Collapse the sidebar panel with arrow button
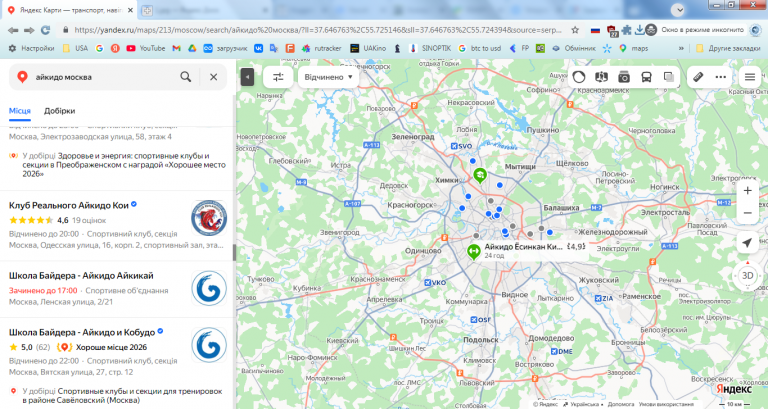Screen dimensions: 768x409 [x=247, y=77]
